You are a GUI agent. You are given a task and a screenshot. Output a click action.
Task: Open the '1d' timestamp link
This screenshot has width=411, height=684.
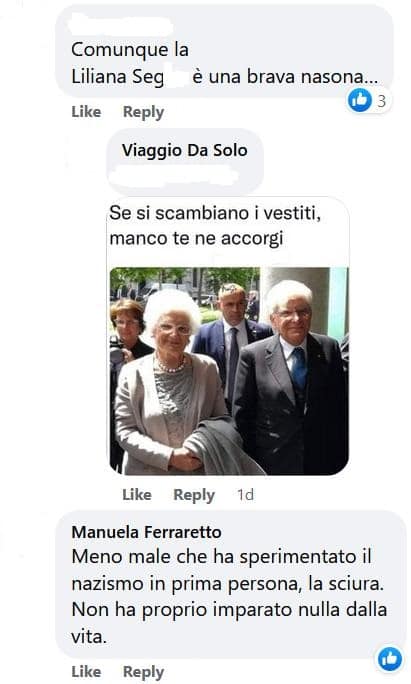[245, 495]
